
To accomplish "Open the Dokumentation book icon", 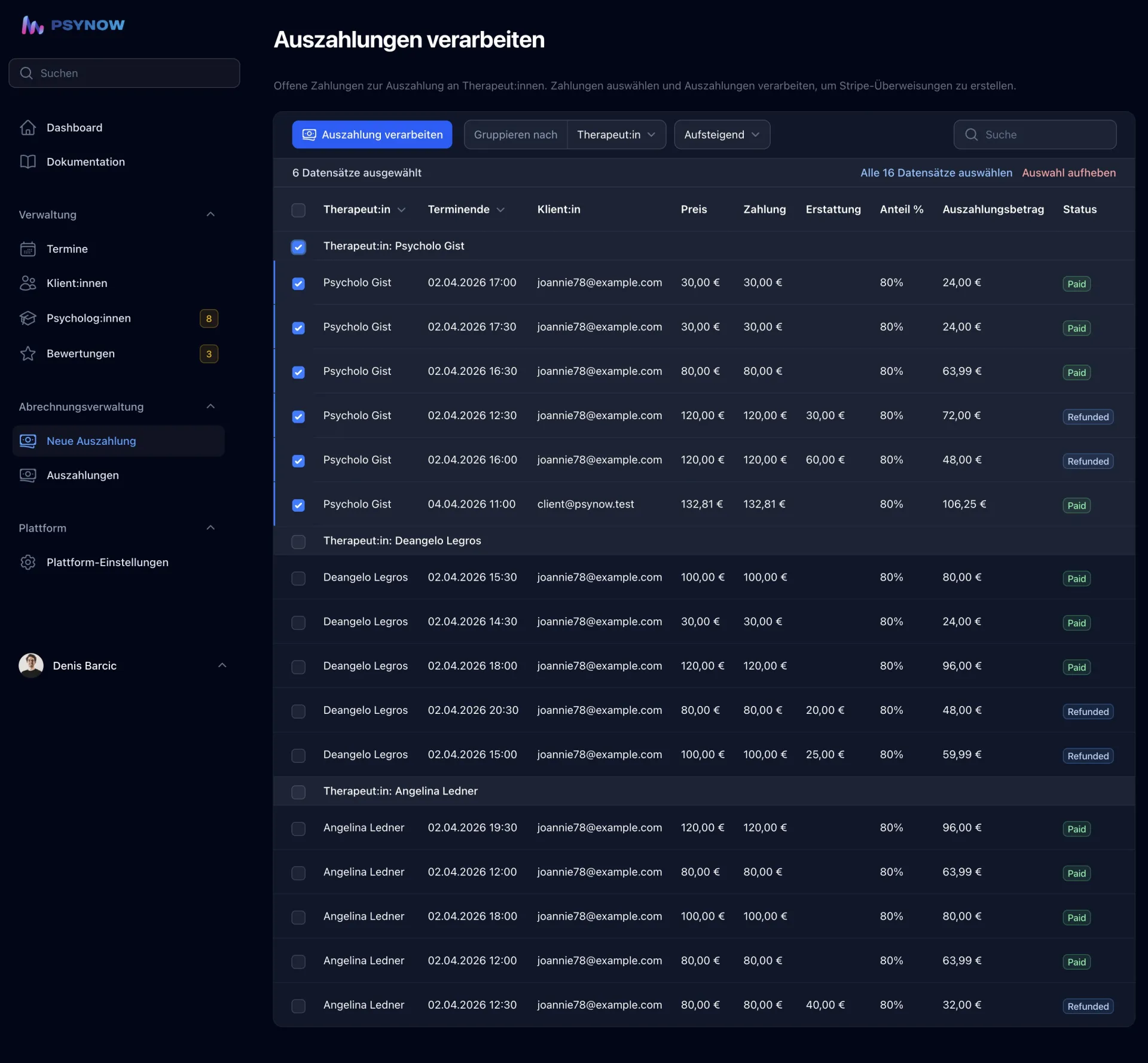I will click(x=28, y=161).
